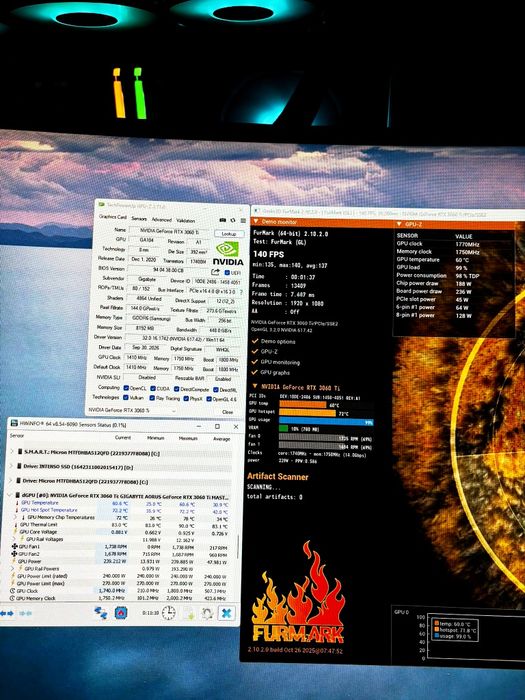Open HWiNFO settings gear icon
This screenshot has height=700, width=525.
[x=207, y=613]
